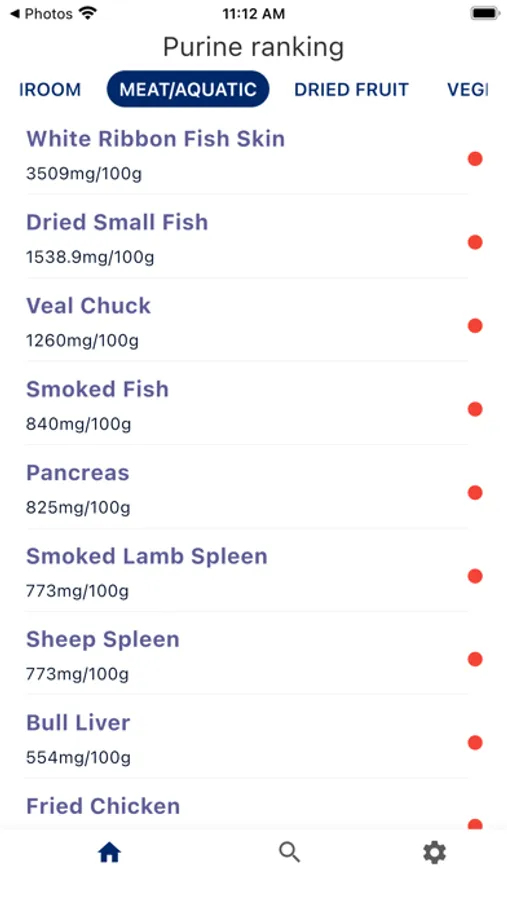This screenshot has height=900, width=507.
Task: Tap the Dried Small Fish title
Action: pyautogui.click(x=117, y=223)
